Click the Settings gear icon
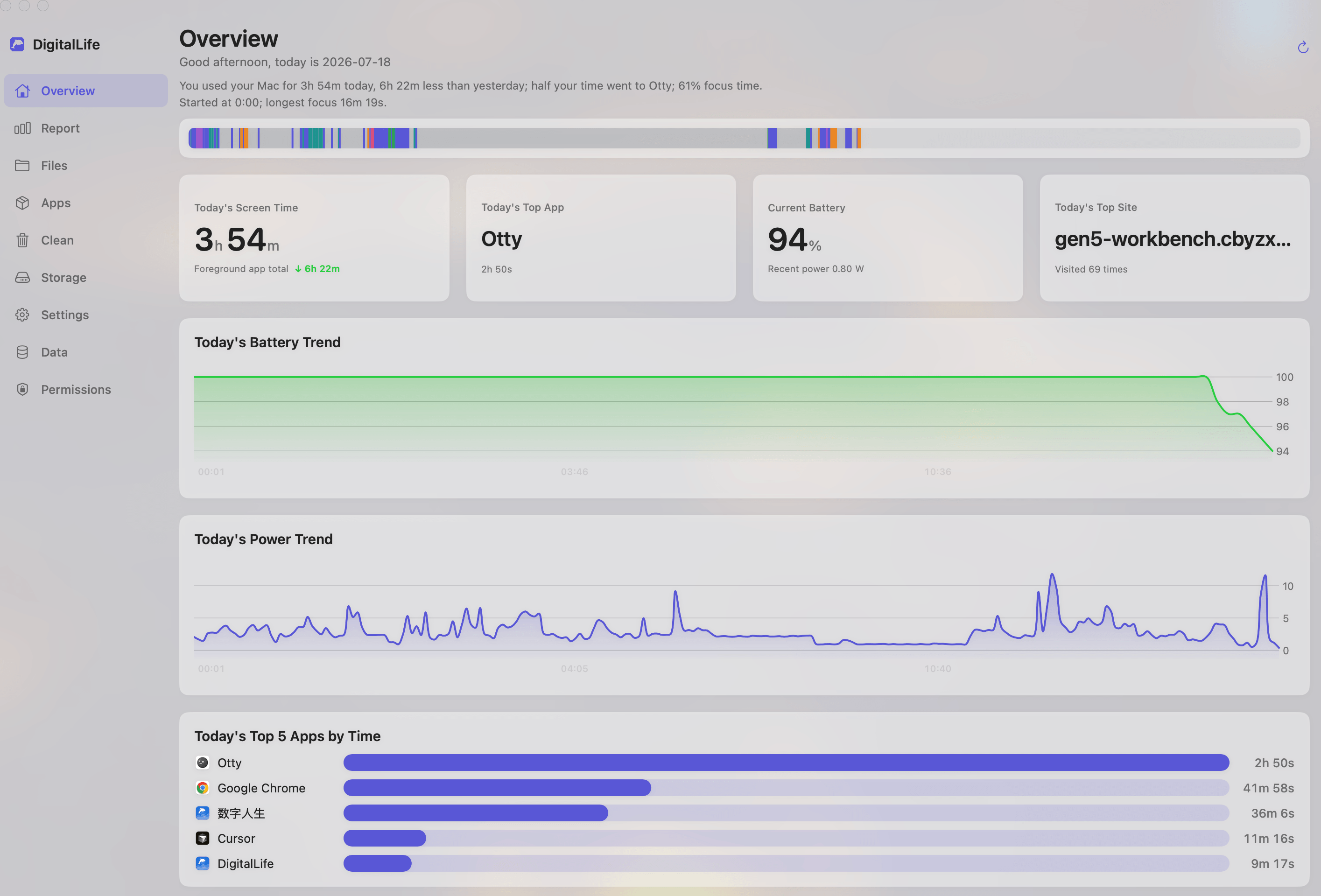The image size is (1321, 896). [22, 315]
